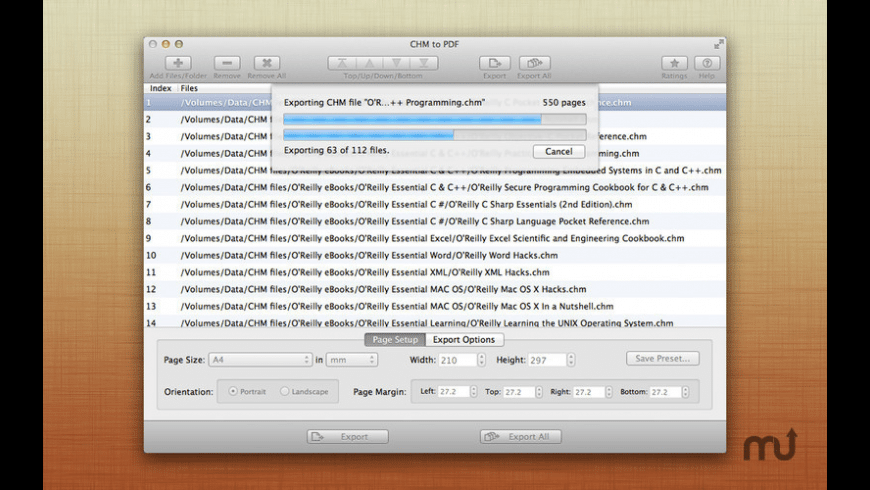Click the Right margin field 27.2

(x=589, y=392)
